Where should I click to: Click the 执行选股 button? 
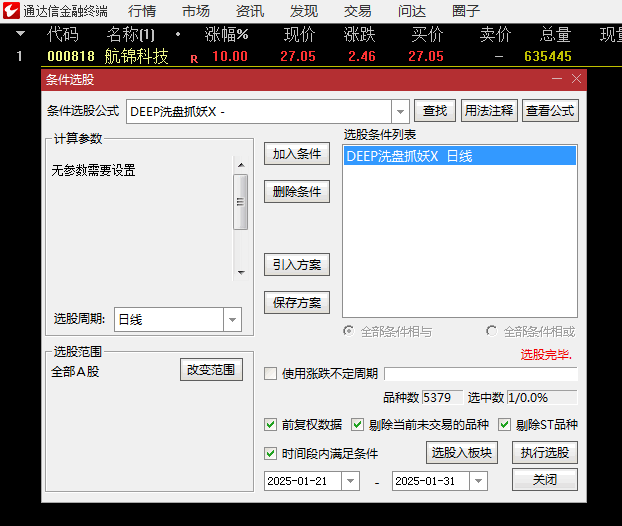pos(545,453)
